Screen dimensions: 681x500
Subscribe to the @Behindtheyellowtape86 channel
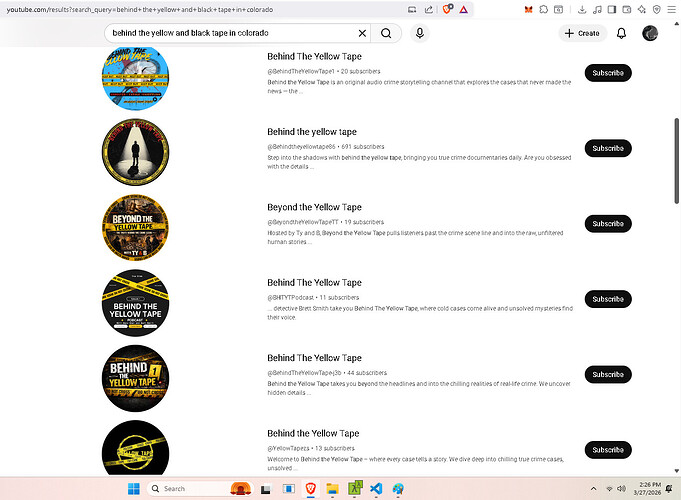coord(607,148)
